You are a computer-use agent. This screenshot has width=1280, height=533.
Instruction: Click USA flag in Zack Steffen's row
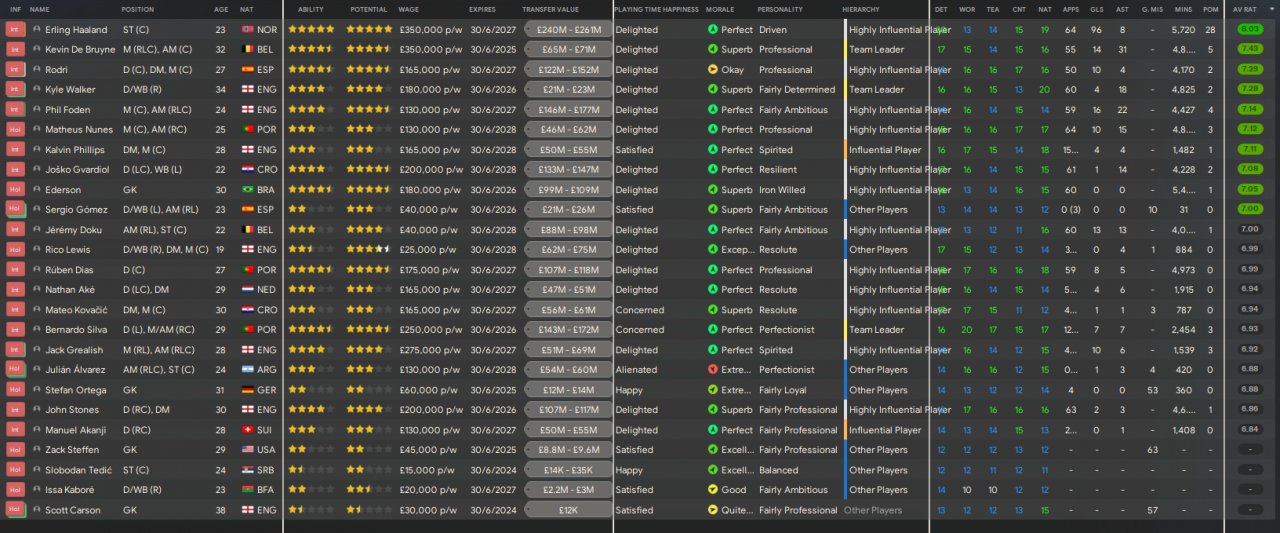click(x=248, y=450)
